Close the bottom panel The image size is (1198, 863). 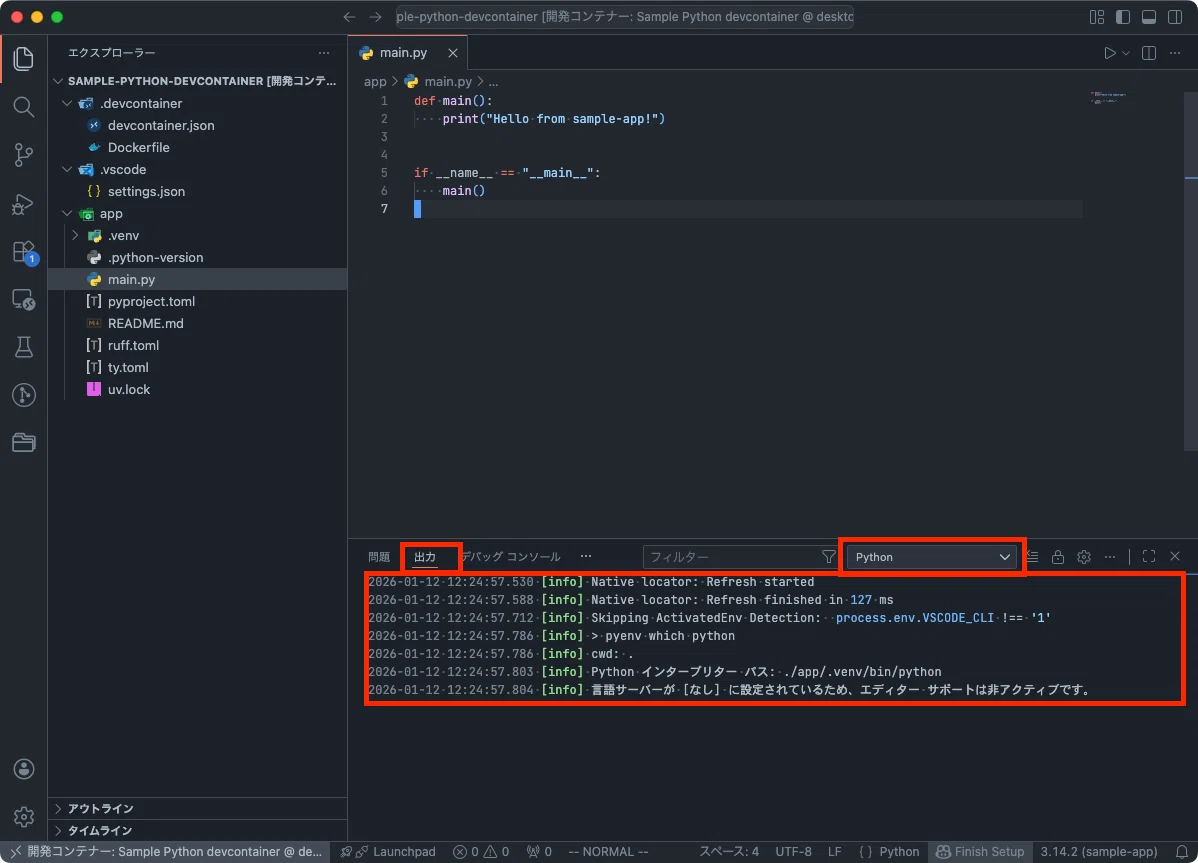tap(1175, 557)
